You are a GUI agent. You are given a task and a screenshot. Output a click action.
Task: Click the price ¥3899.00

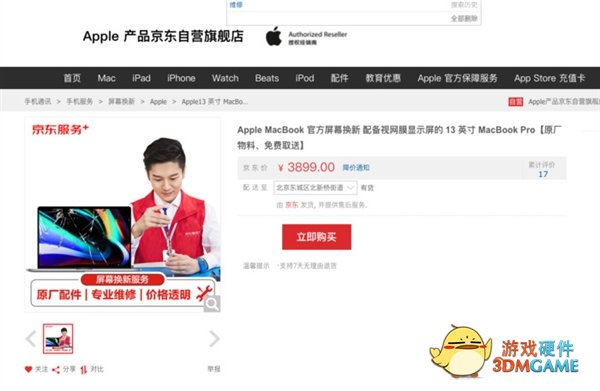point(306,167)
